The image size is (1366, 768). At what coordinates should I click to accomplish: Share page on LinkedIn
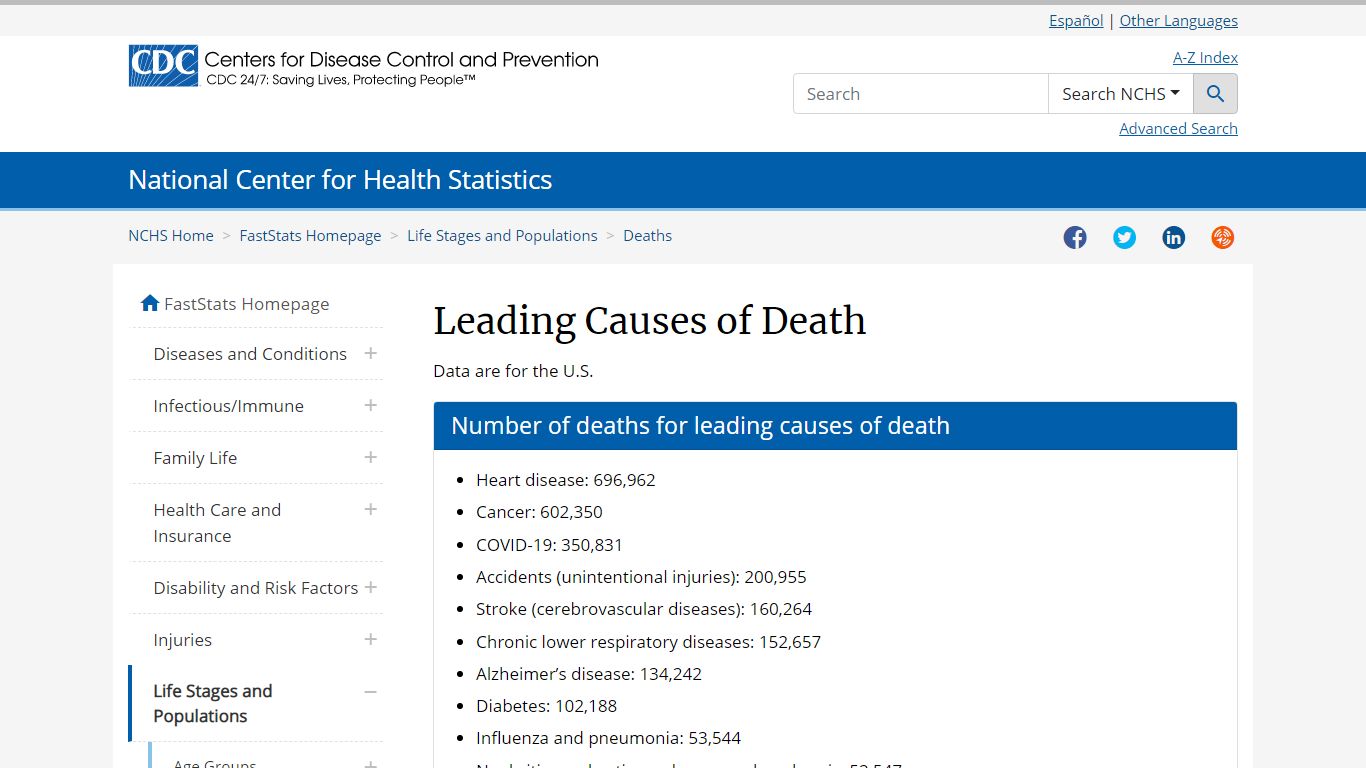click(1173, 237)
